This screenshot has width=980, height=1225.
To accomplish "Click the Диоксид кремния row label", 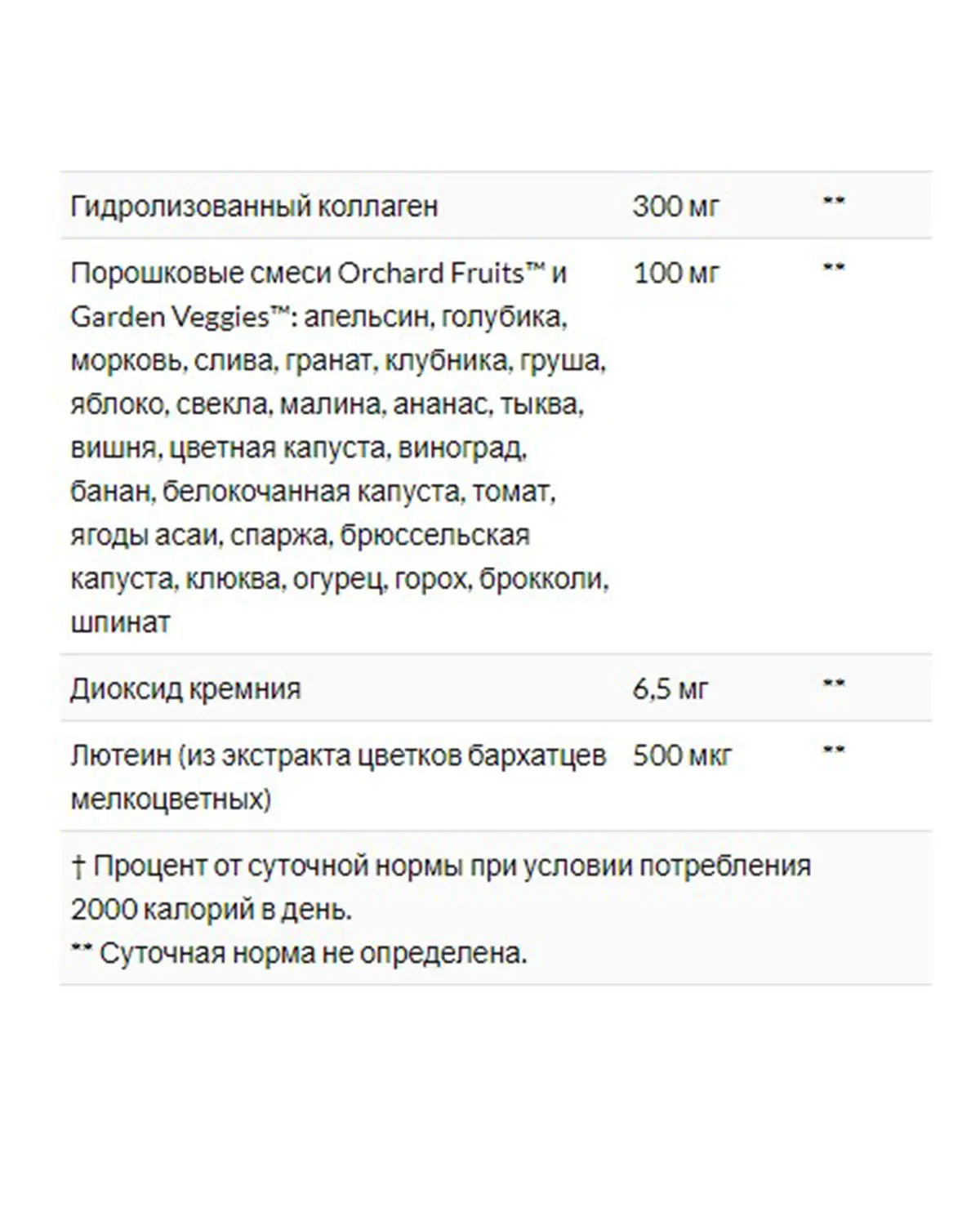I will coord(185,689).
